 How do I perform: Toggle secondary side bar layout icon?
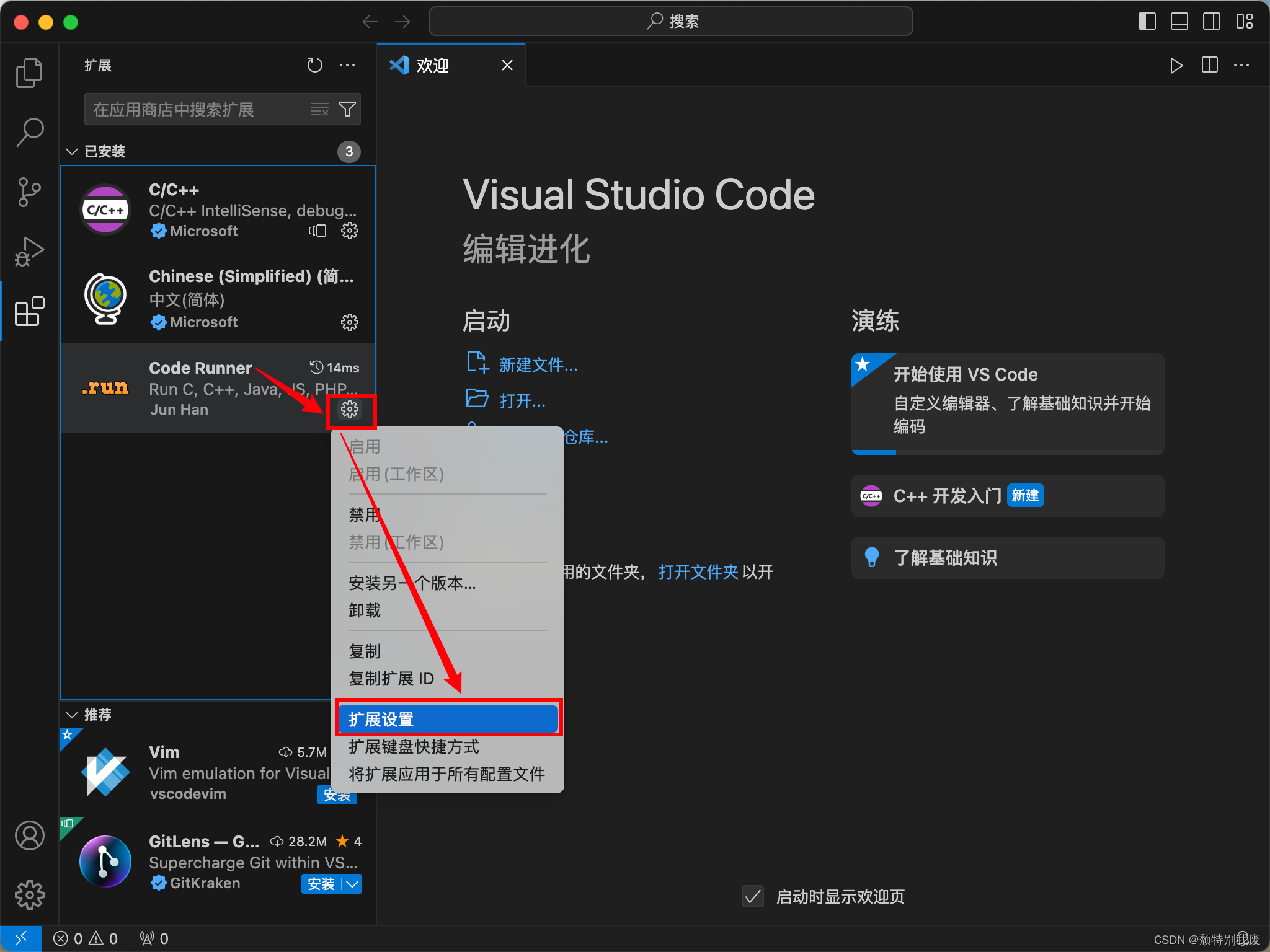point(1212,21)
